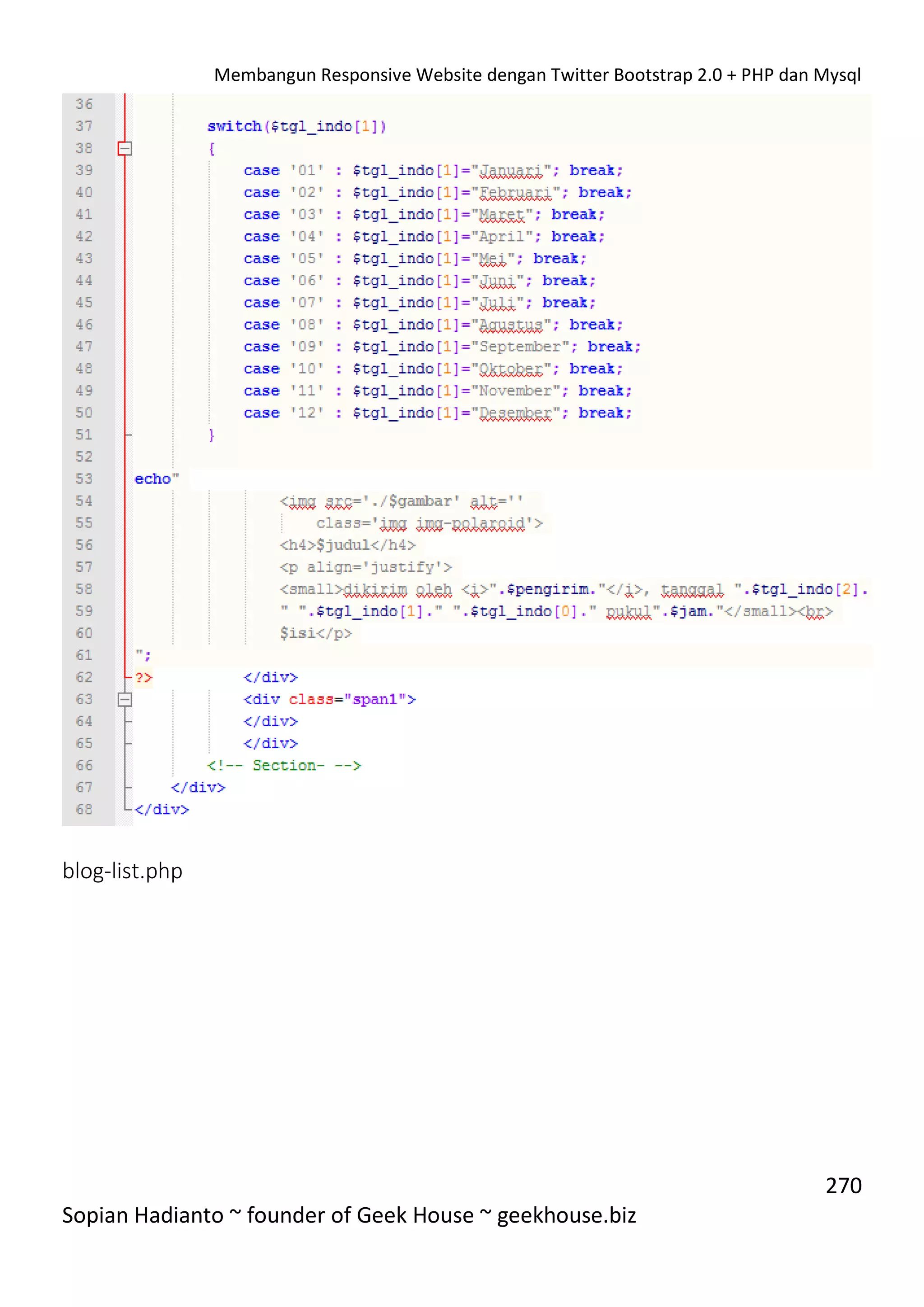Collapse the fold marker at line 63

coord(125,699)
